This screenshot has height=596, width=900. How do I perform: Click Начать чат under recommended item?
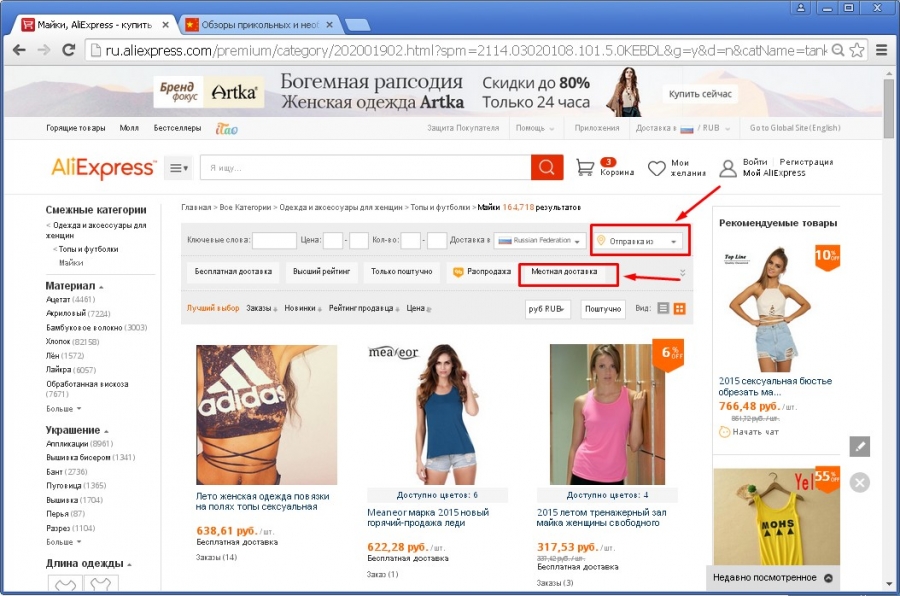(x=749, y=432)
